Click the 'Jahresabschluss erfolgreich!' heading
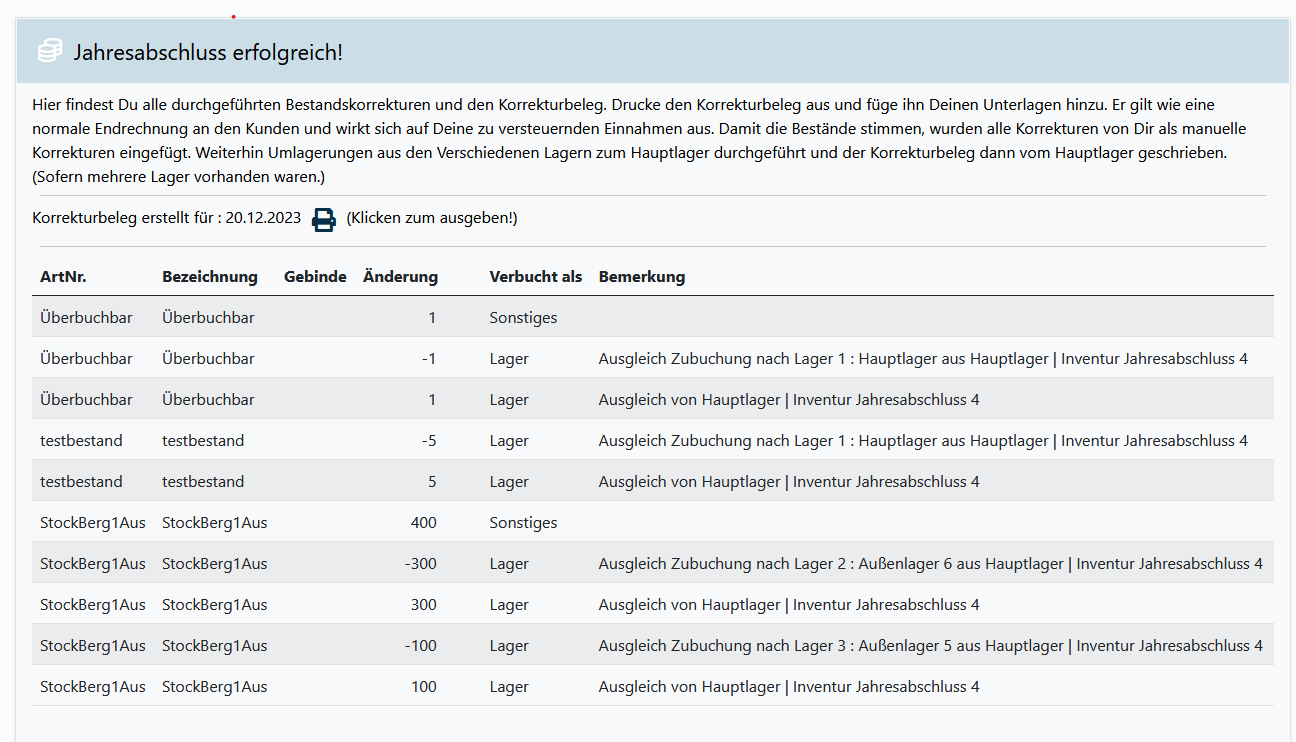 [208, 52]
